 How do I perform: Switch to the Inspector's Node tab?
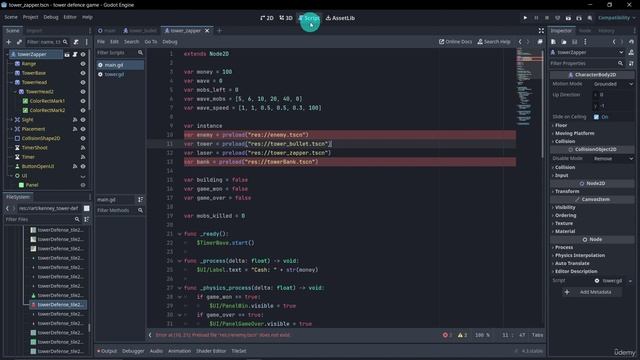(585, 31)
